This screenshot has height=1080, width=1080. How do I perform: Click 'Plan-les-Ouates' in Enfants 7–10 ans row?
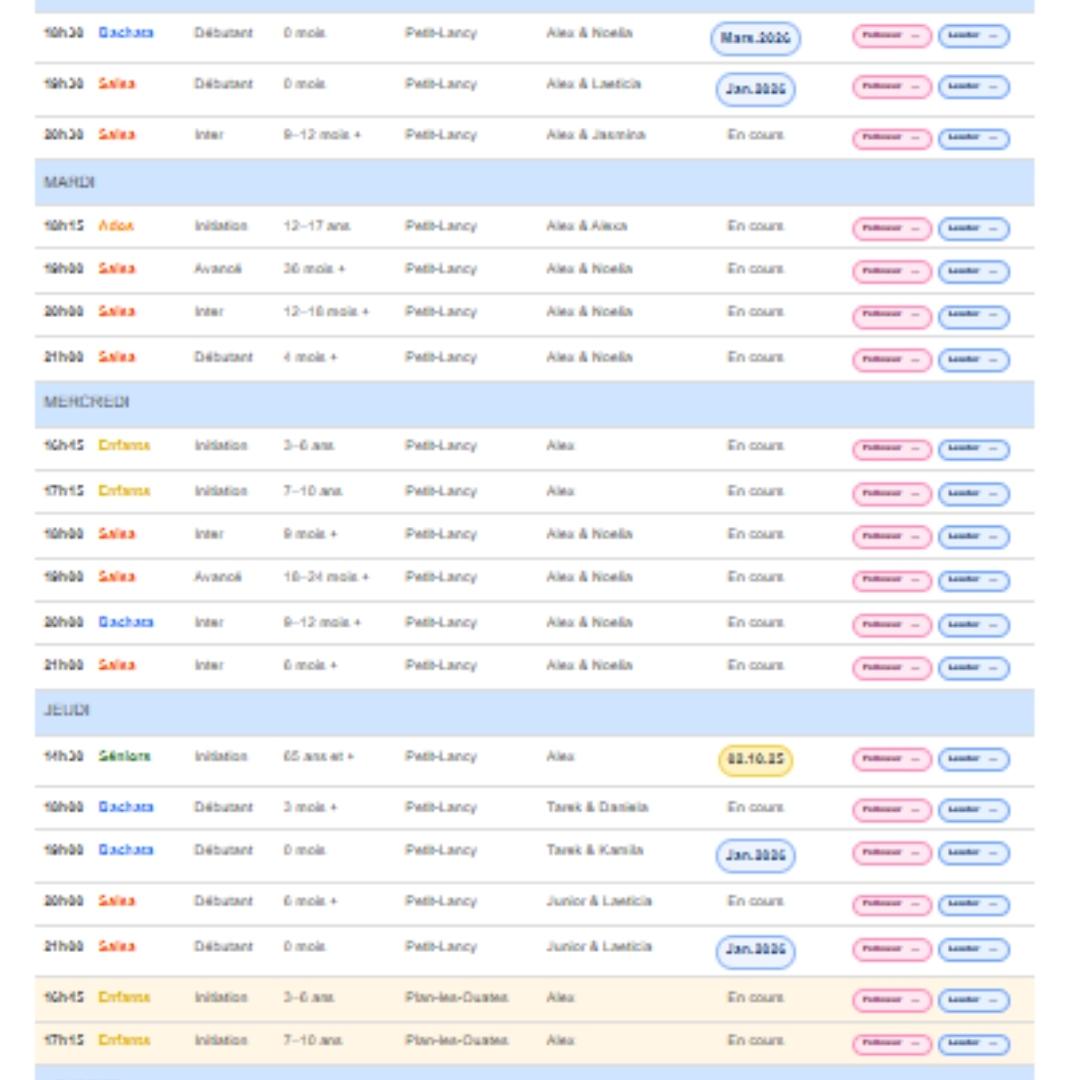coord(457,1041)
